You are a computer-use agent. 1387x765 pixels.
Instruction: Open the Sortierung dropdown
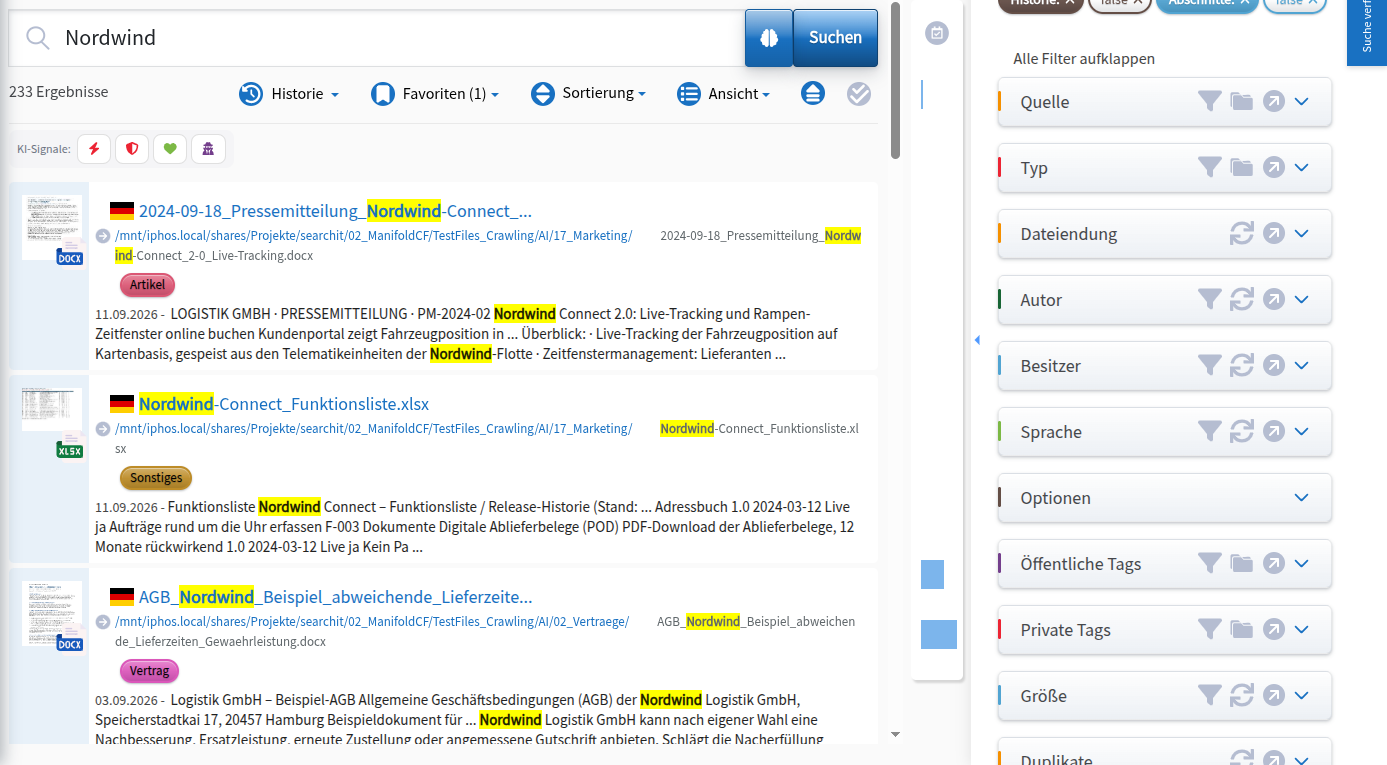[588, 94]
